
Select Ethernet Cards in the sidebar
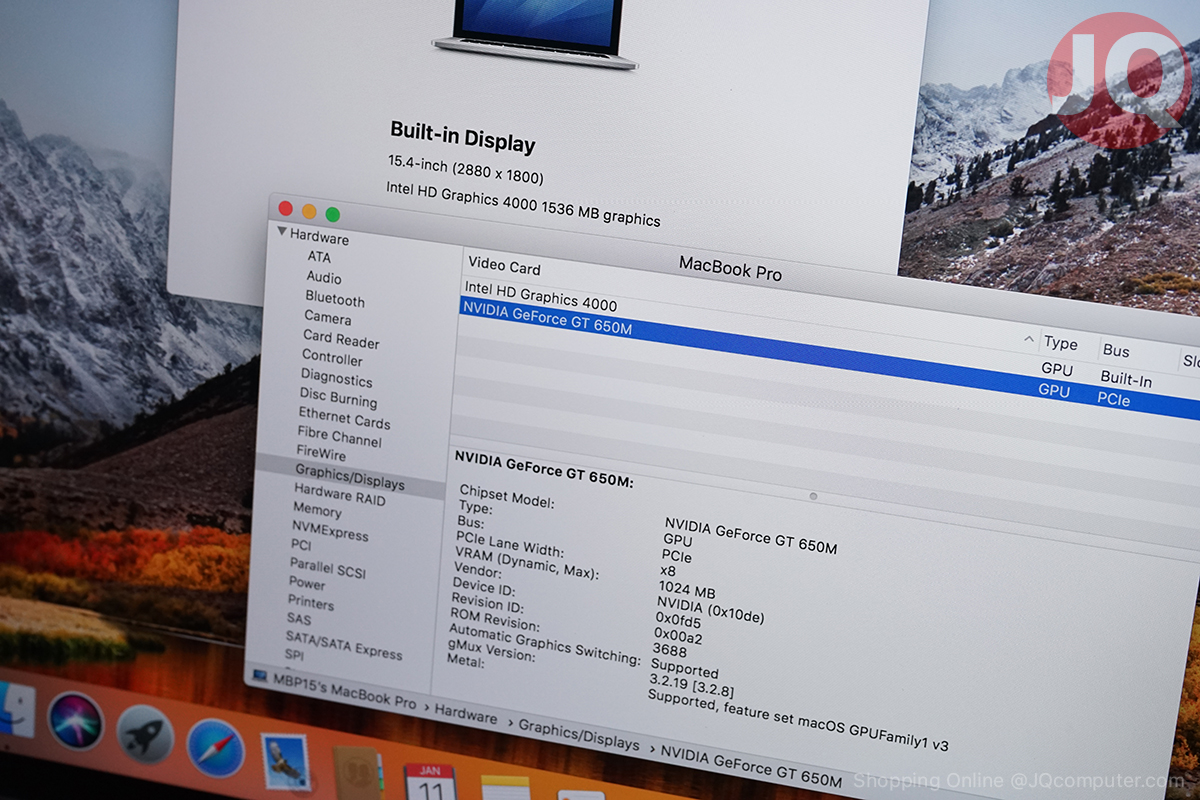(x=344, y=418)
